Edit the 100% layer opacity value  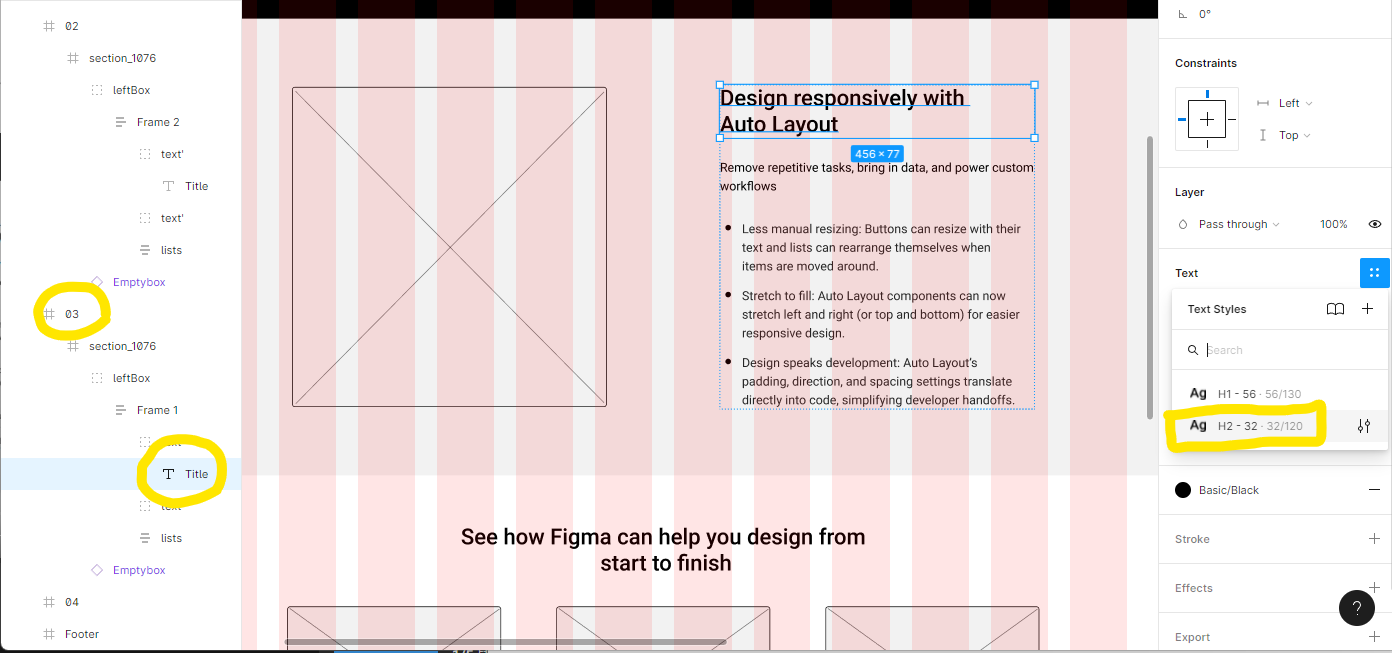1333,224
